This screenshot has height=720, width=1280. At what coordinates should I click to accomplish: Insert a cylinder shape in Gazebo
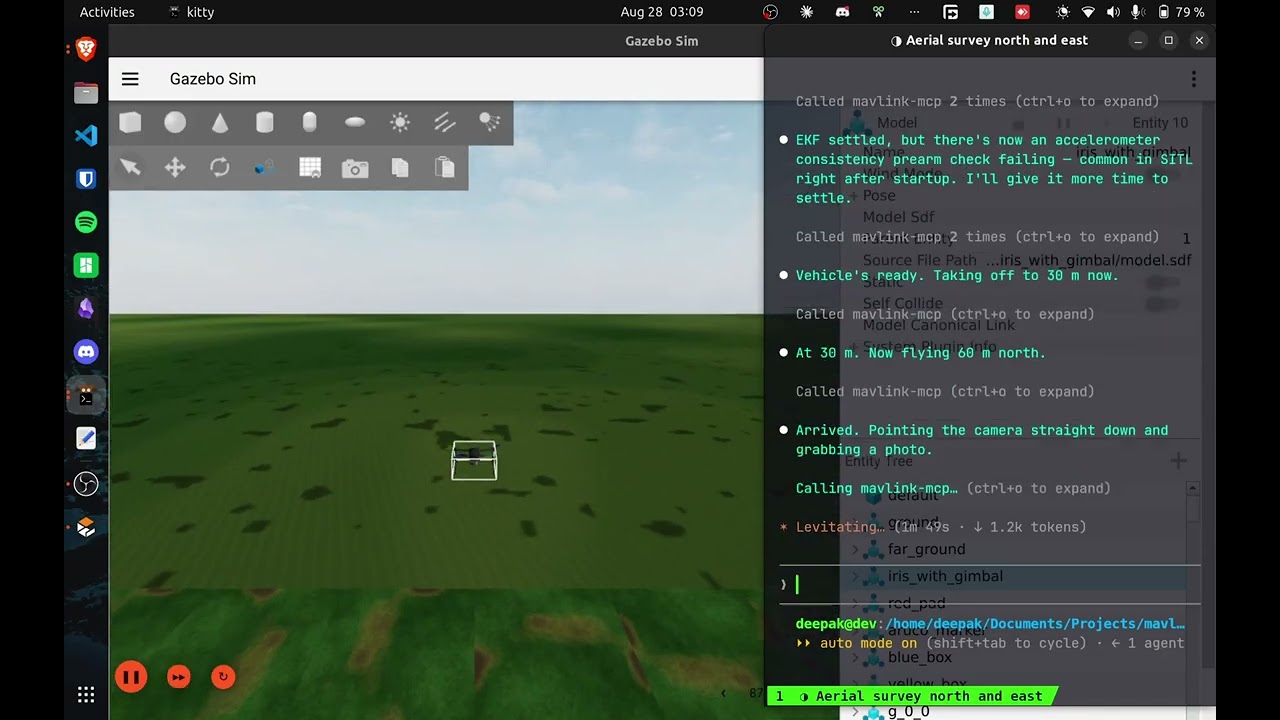[265, 122]
